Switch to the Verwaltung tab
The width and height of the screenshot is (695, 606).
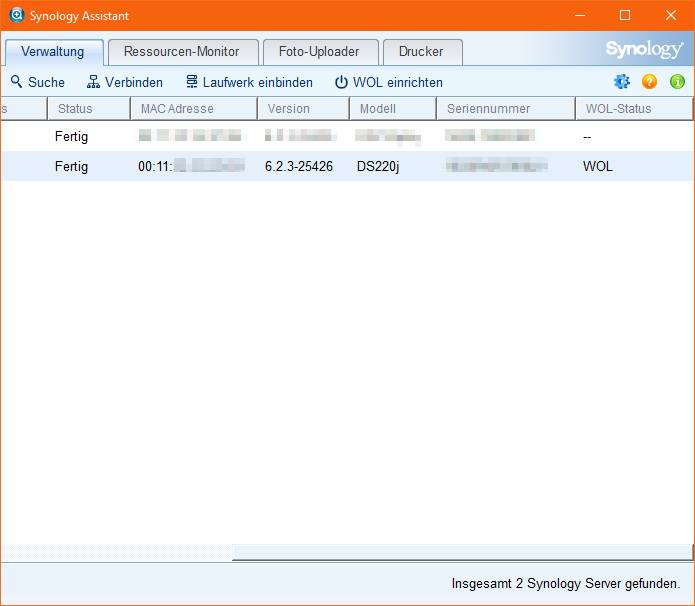53,52
